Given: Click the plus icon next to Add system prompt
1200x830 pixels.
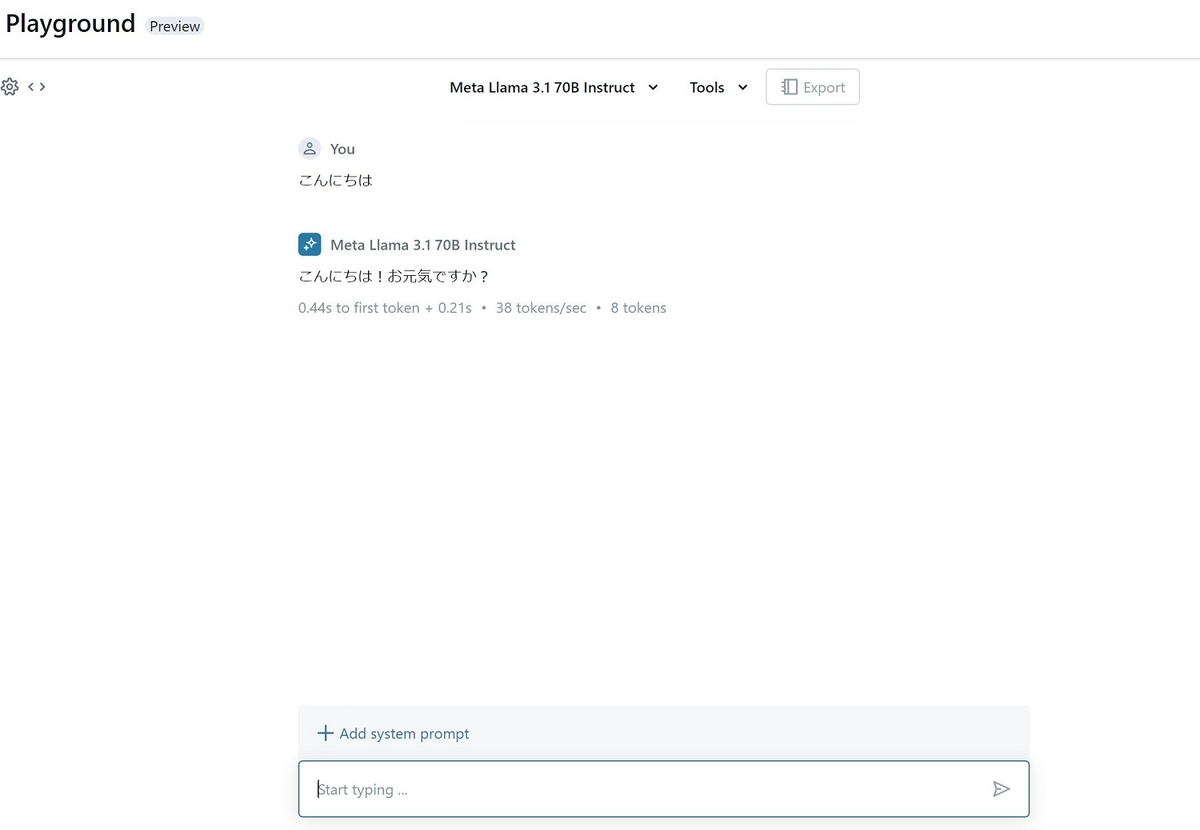Looking at the screenshot, I should 325,733.
